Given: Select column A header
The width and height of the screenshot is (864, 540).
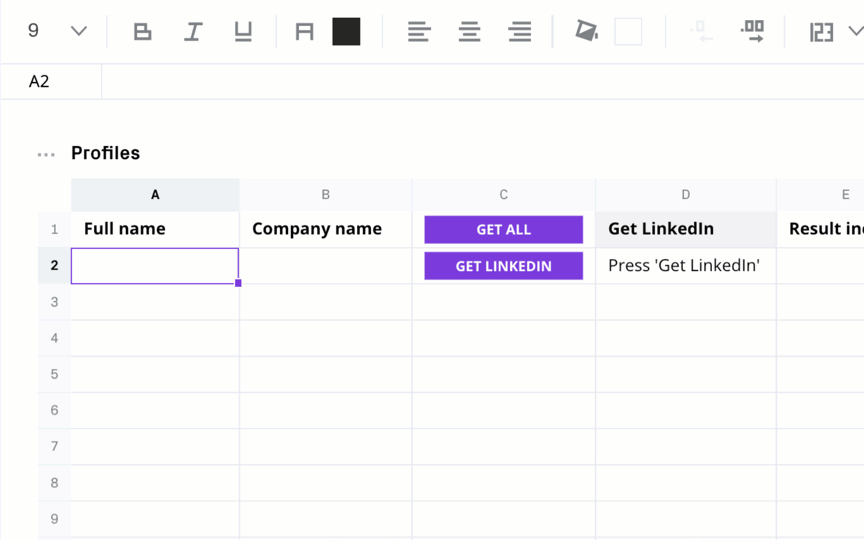Looking at the screenshot, I should 155,195.
